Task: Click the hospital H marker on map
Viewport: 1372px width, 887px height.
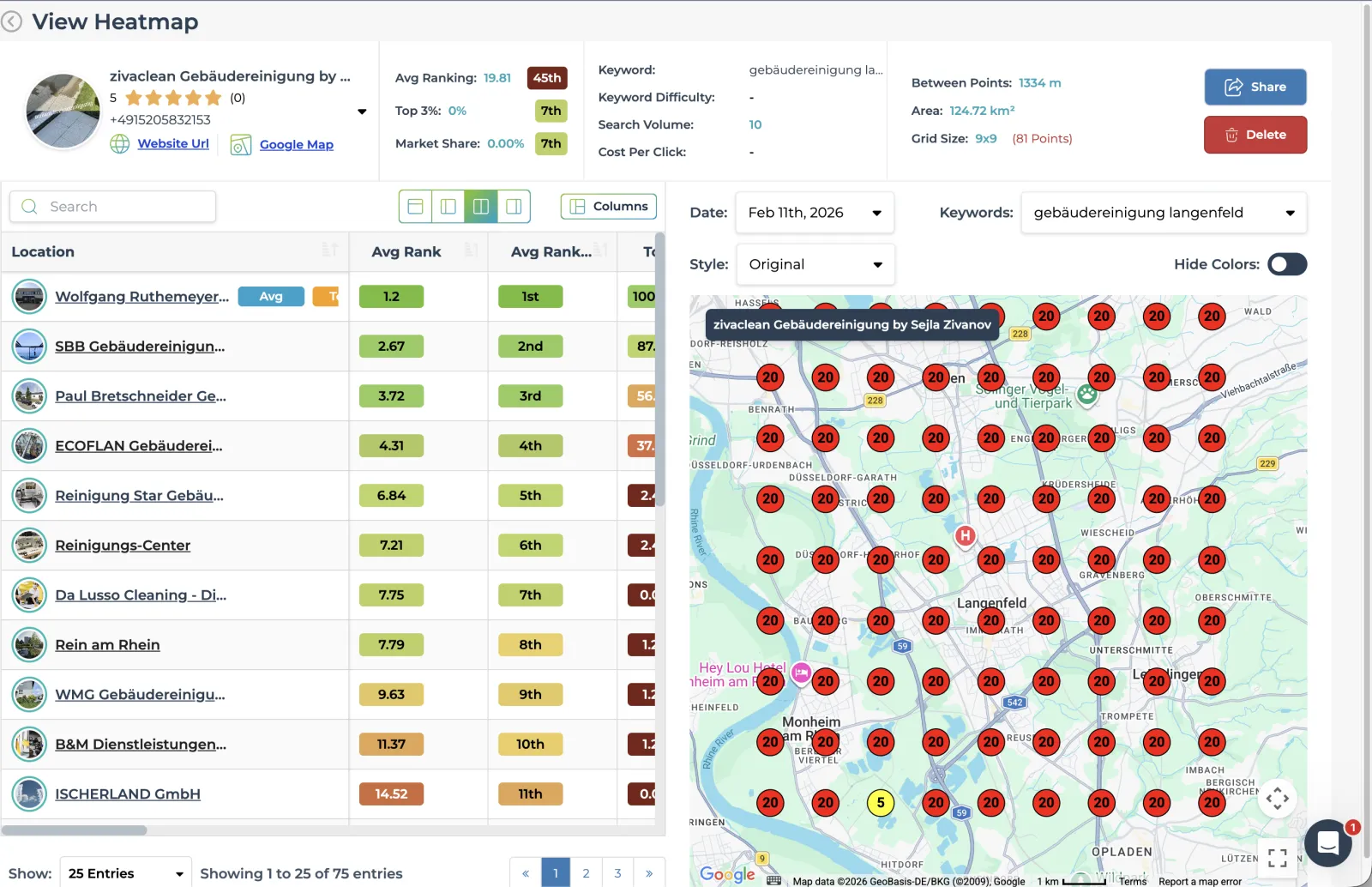Action: [966, 536]
